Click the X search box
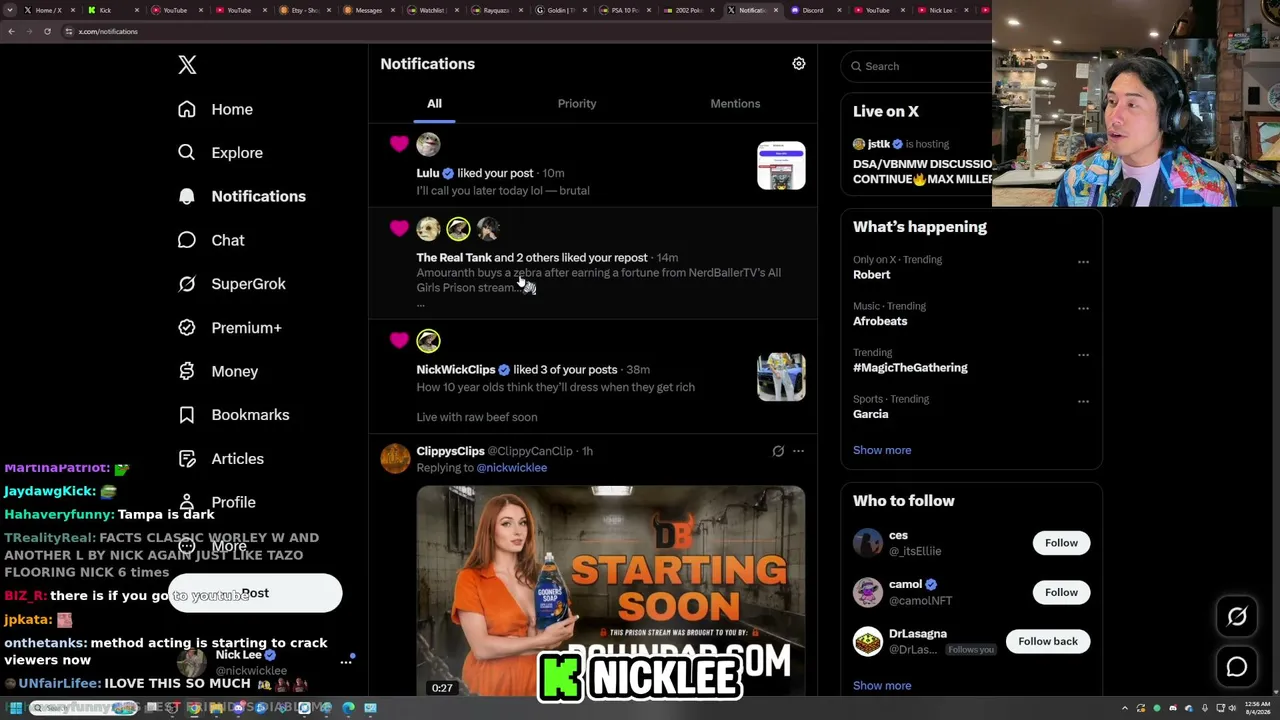 point(918,66)
